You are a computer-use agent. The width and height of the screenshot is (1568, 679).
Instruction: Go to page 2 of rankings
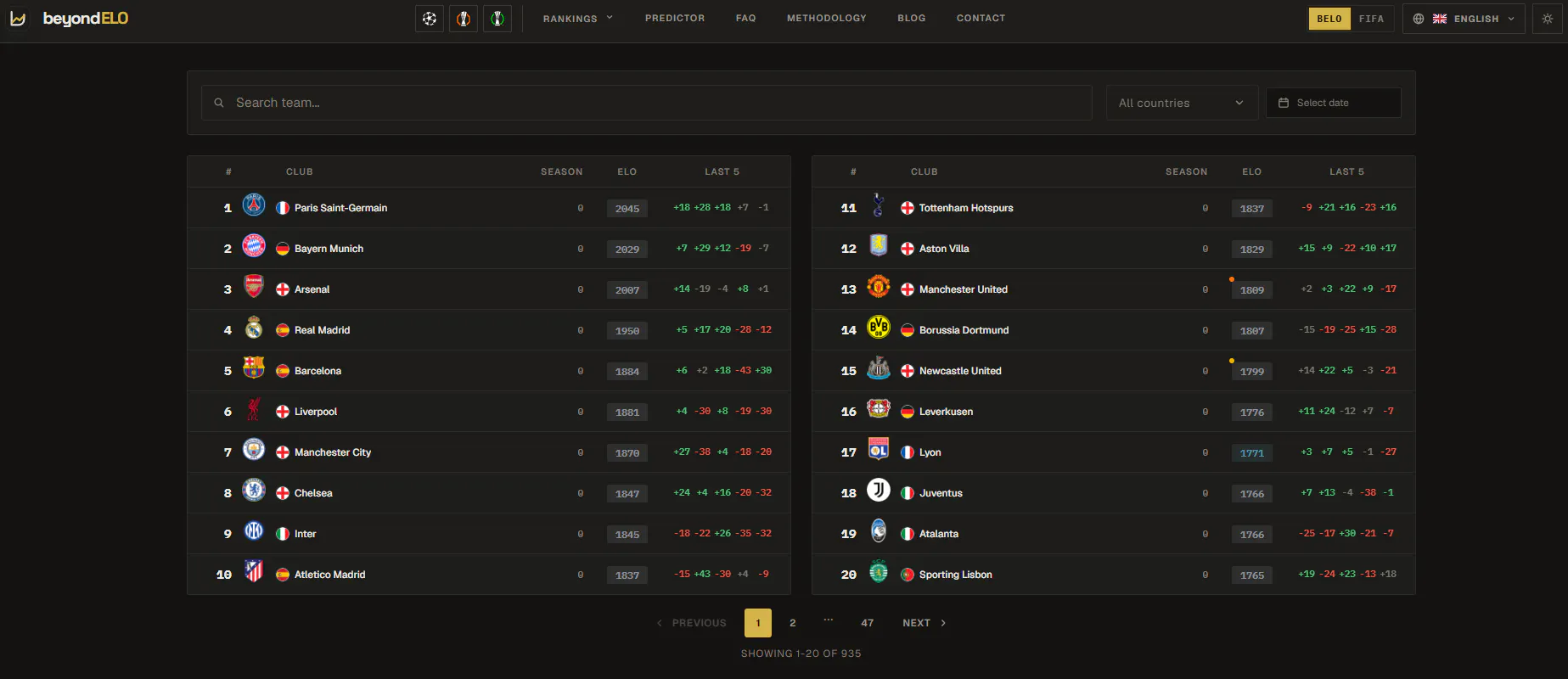click(793, 623)
